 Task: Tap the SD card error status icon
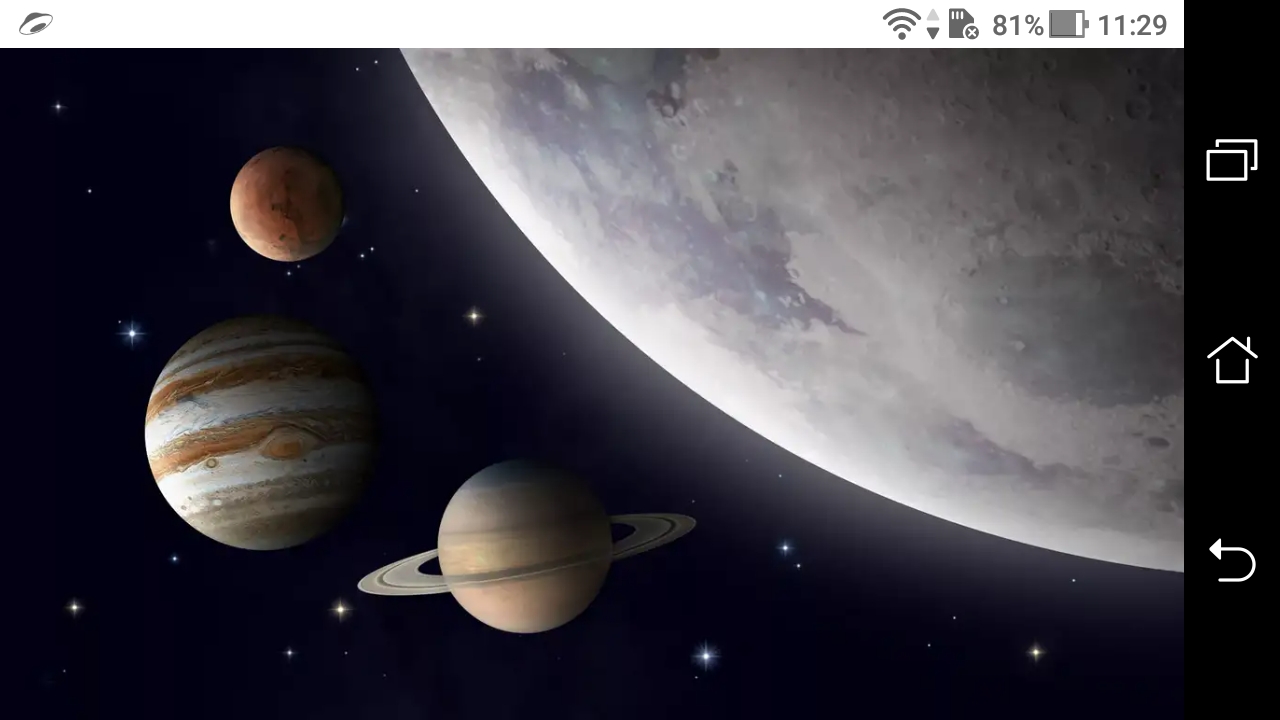[x=963, y=24]
